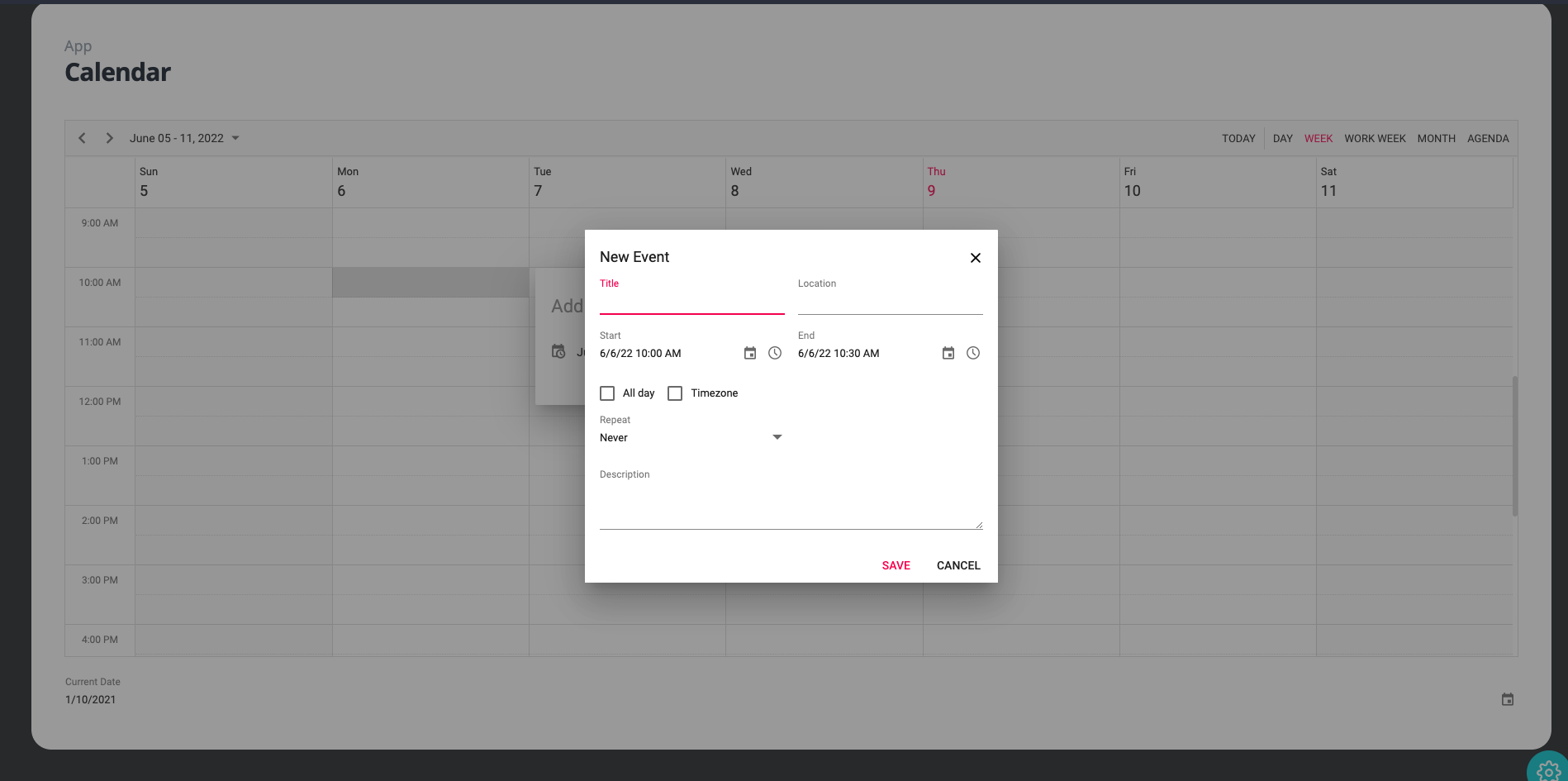
Task: Enable the All day checkbox
Action: click(x=607, y=393)
